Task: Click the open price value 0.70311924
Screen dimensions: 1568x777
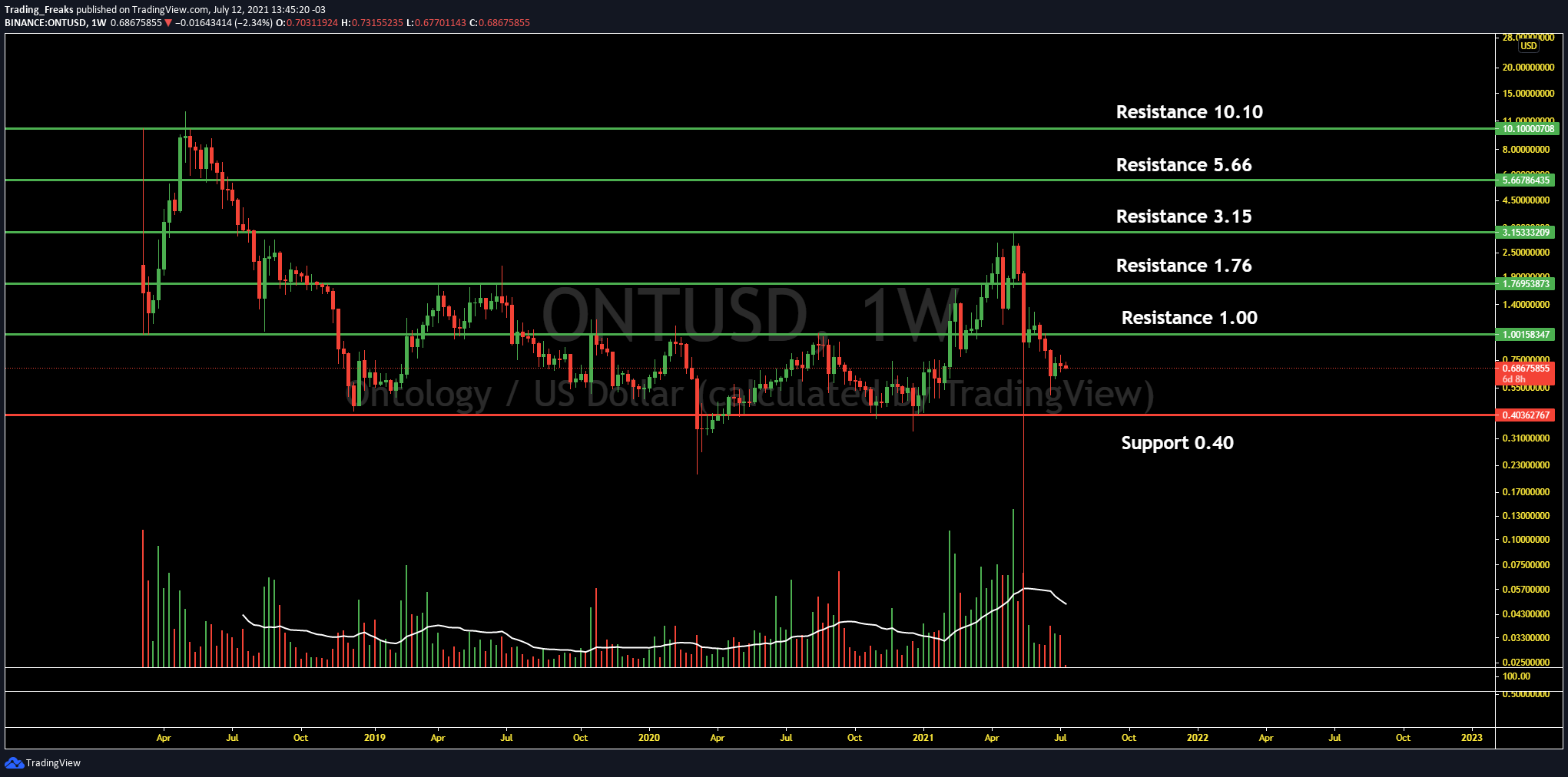Action: click(x=312, y=23)
